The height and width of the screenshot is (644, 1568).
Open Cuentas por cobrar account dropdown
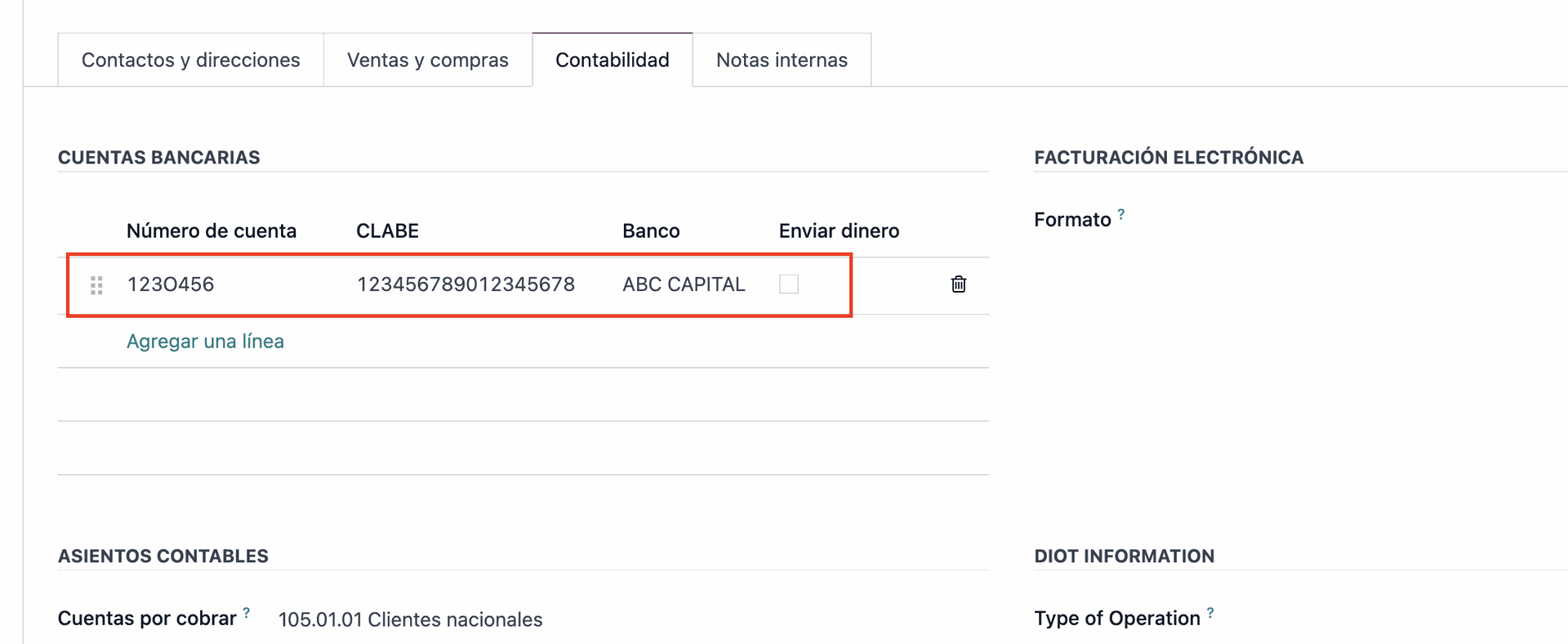[410, 619]
